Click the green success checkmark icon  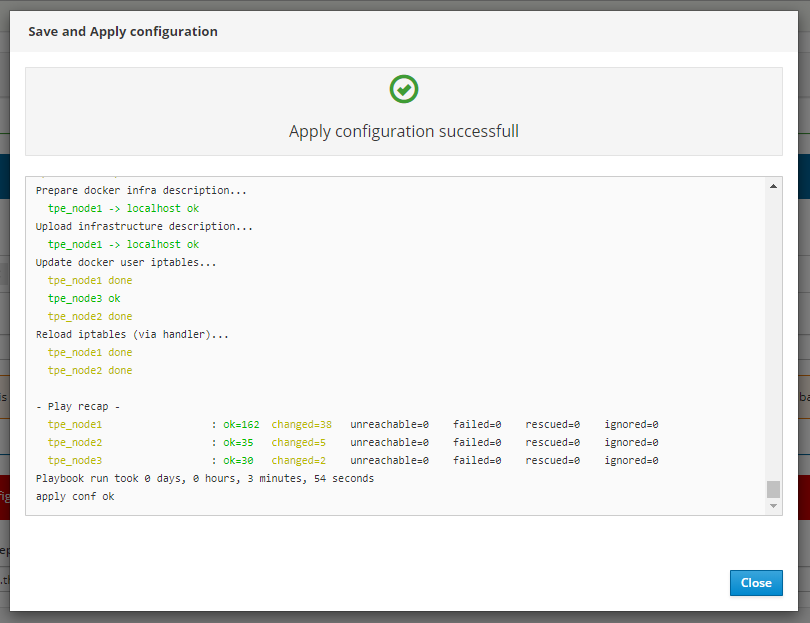coord(404,89)
